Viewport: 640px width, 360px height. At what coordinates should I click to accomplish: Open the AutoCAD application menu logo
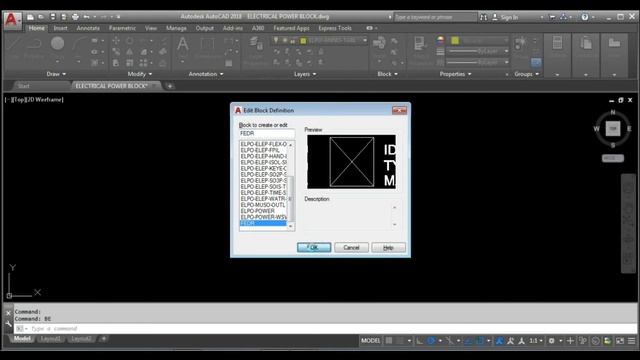click(x=12, y=20)
